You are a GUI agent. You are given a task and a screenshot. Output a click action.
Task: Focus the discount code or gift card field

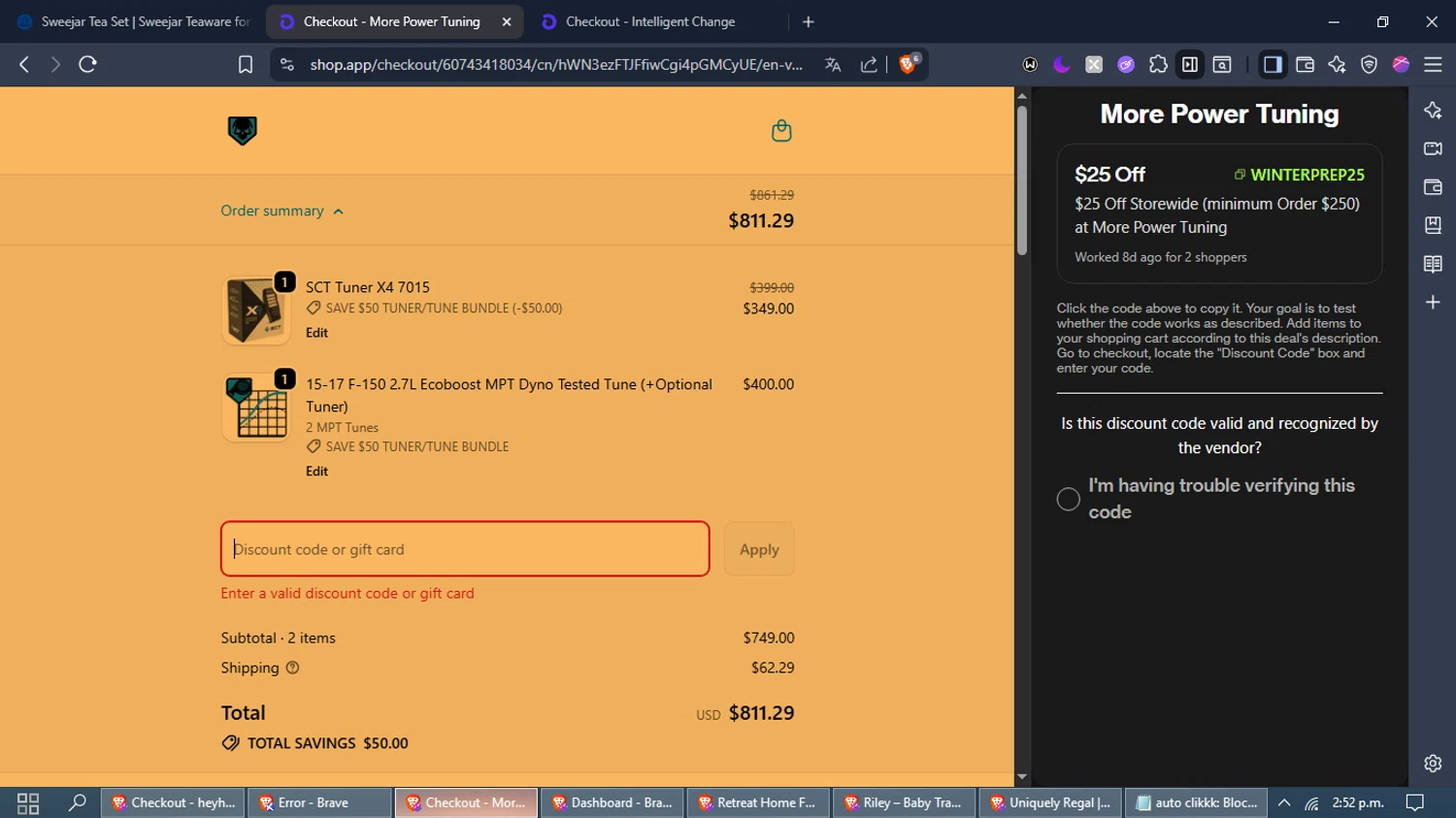tap(465, 549)
